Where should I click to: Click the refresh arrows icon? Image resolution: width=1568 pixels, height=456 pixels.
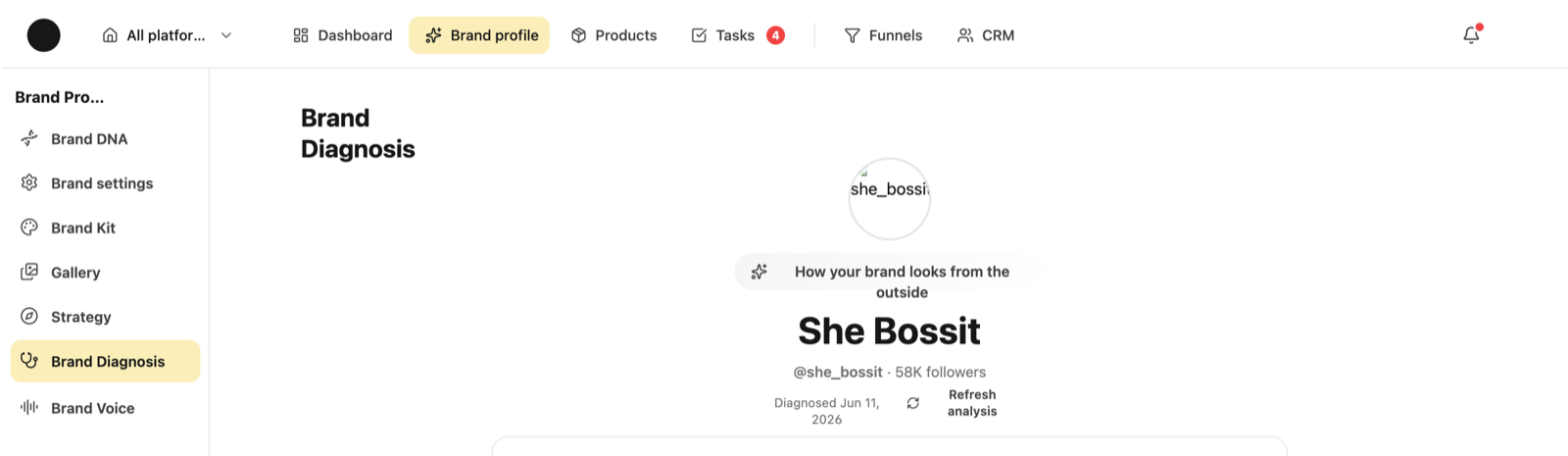pyautogui.click(x=913, y=403)
